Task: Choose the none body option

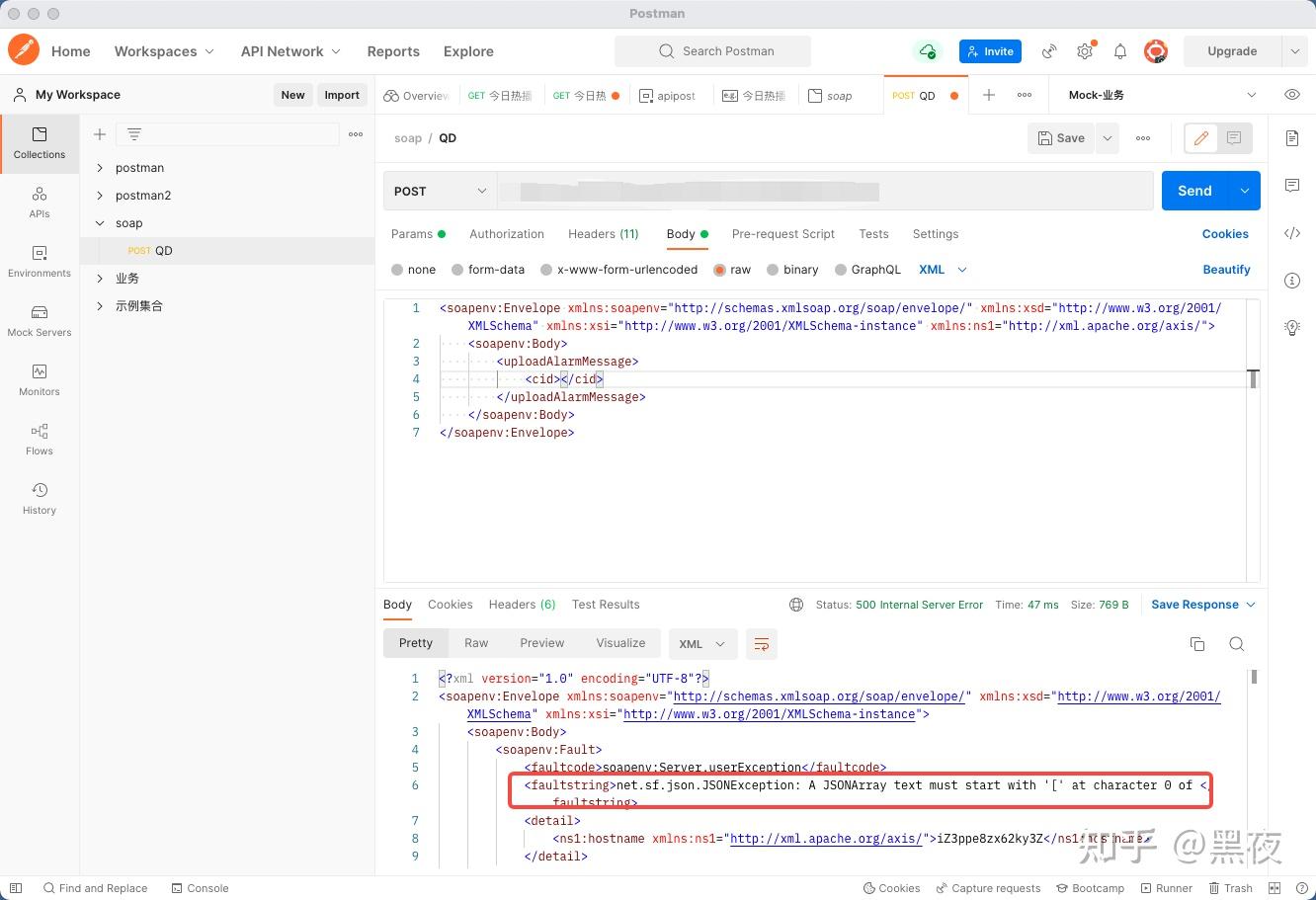Action: click(414, 270)
